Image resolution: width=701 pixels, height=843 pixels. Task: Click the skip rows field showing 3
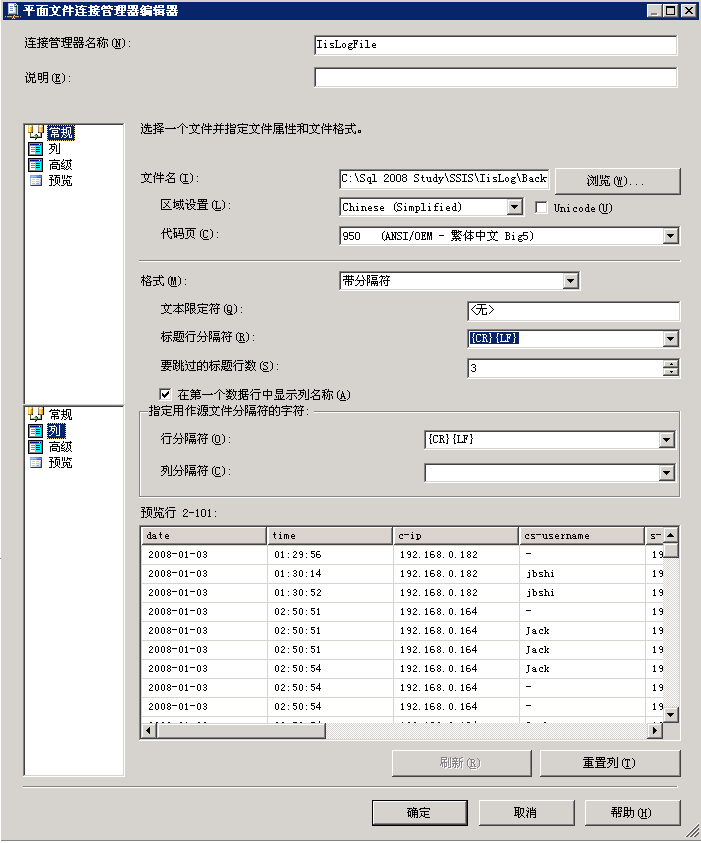(x=566, y=368)
